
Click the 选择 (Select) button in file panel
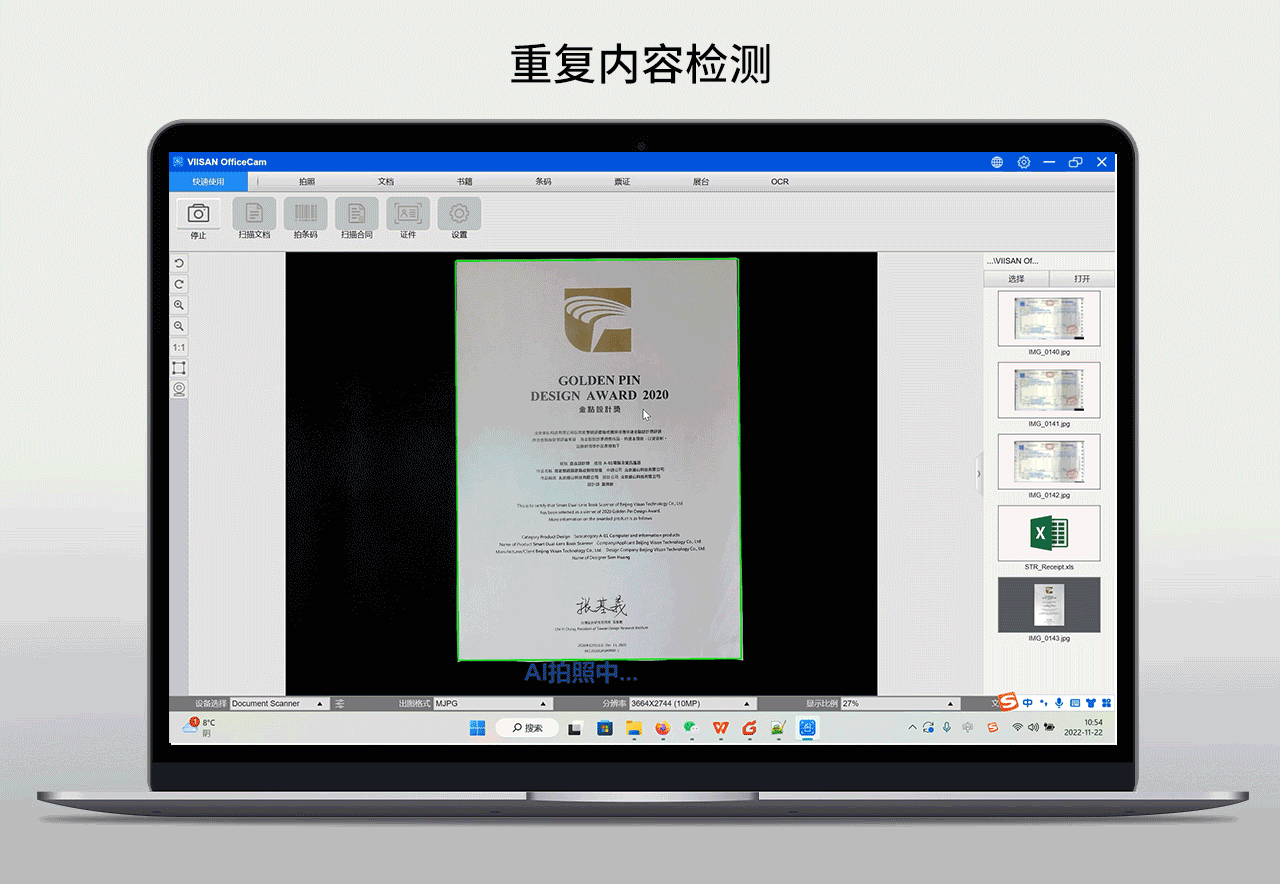[1016, 279]
